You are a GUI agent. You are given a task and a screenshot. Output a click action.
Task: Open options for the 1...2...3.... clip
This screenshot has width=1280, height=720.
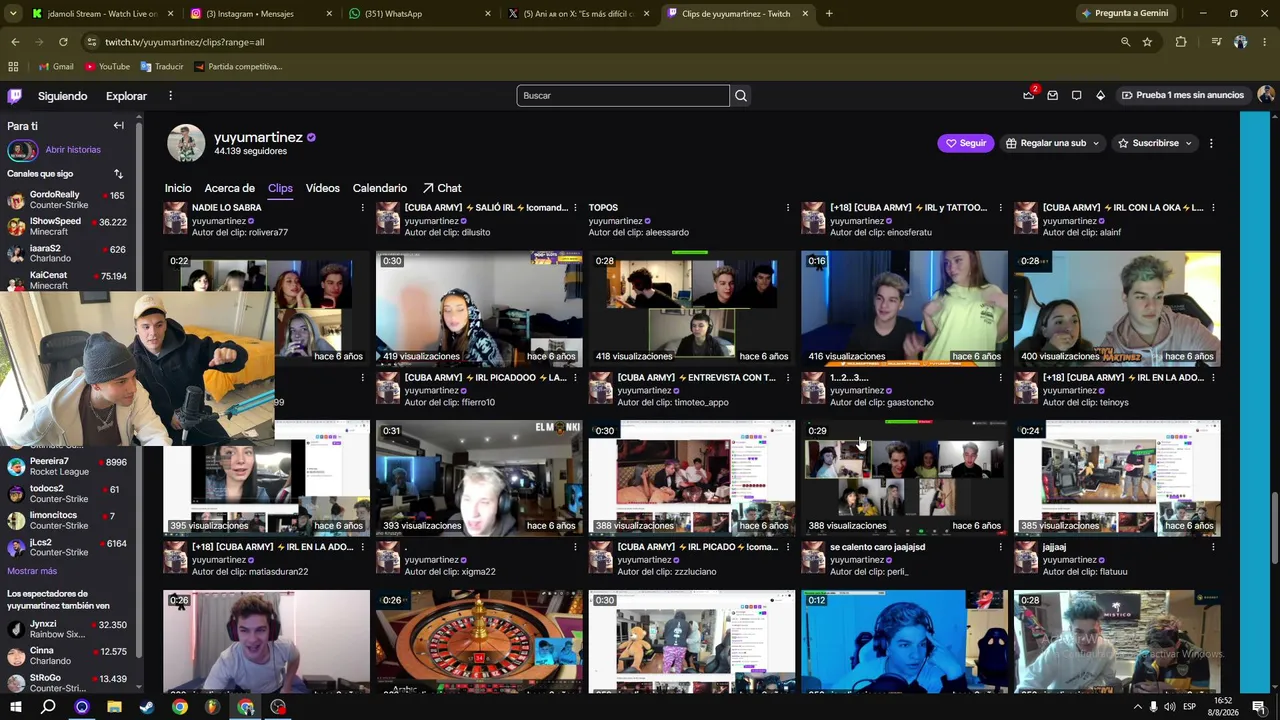point(1000,378)
